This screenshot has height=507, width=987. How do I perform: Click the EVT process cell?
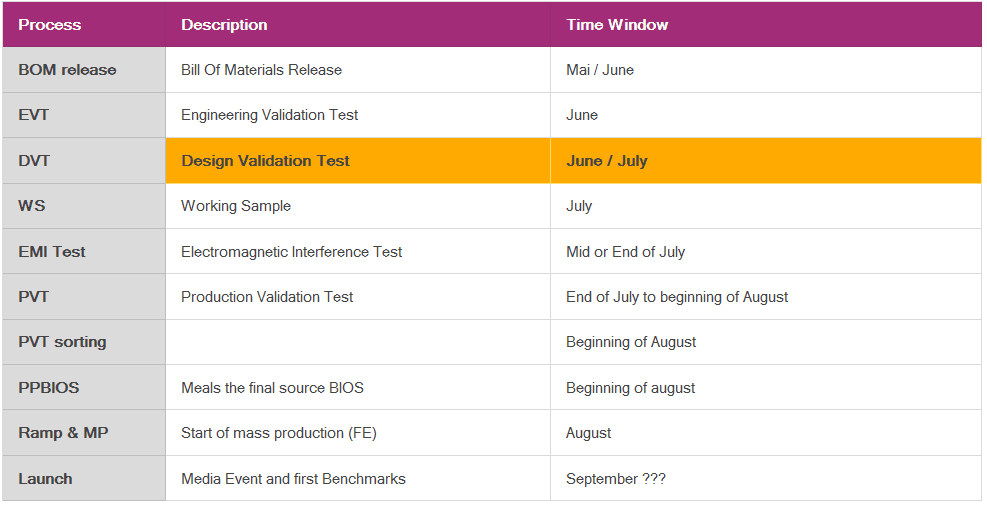(x=34, y=115)
